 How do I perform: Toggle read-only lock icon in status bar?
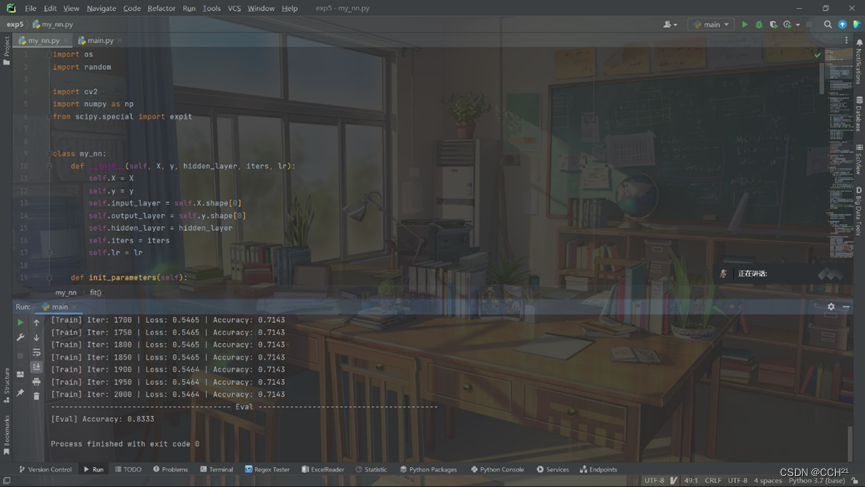pos(855,481)
